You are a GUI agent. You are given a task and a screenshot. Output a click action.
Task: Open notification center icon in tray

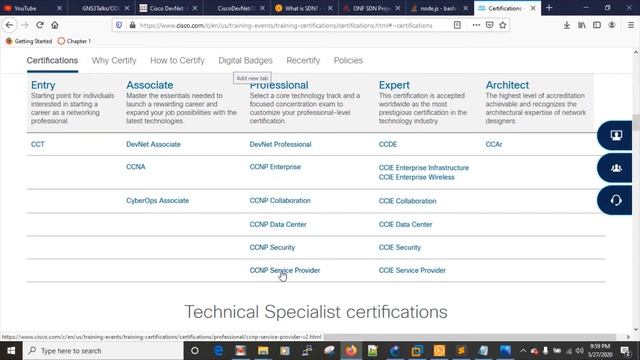(625, 351)
